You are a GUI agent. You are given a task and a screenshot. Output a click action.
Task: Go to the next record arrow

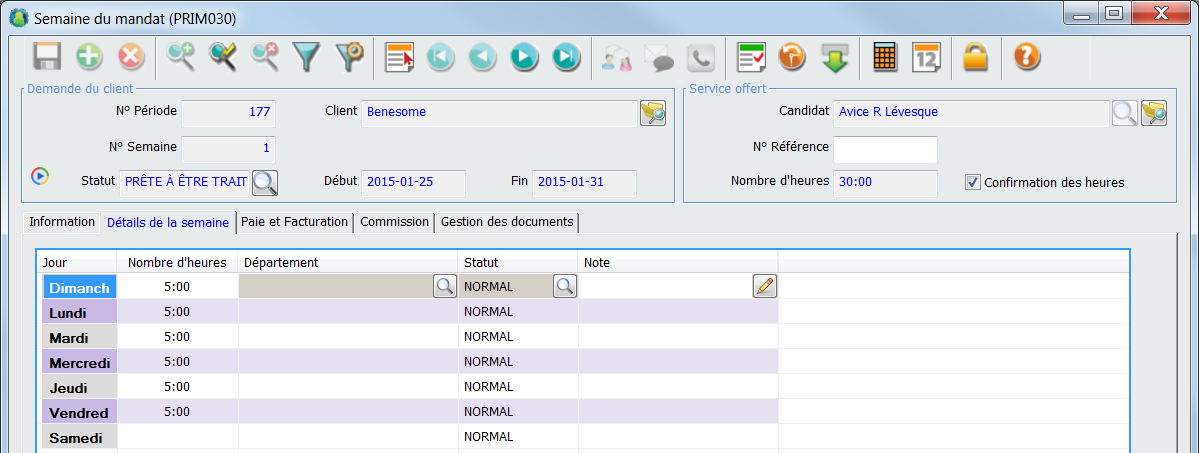[523, 57]
